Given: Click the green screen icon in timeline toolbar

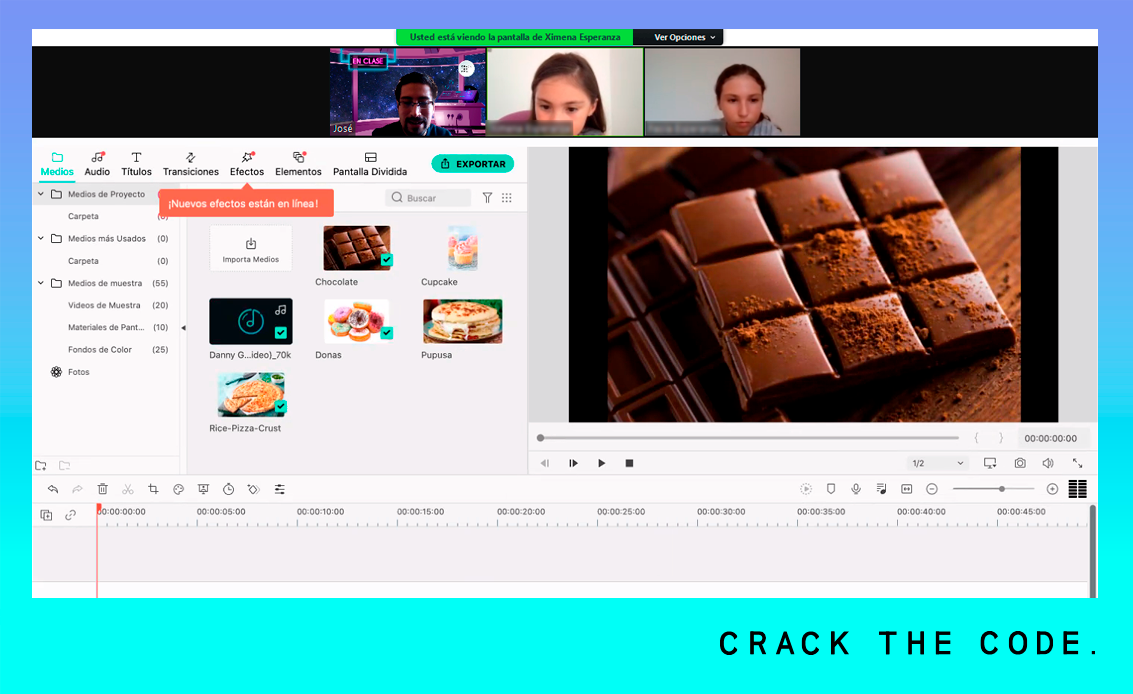Looking at the screenshot, I should (x=203, y=489).
